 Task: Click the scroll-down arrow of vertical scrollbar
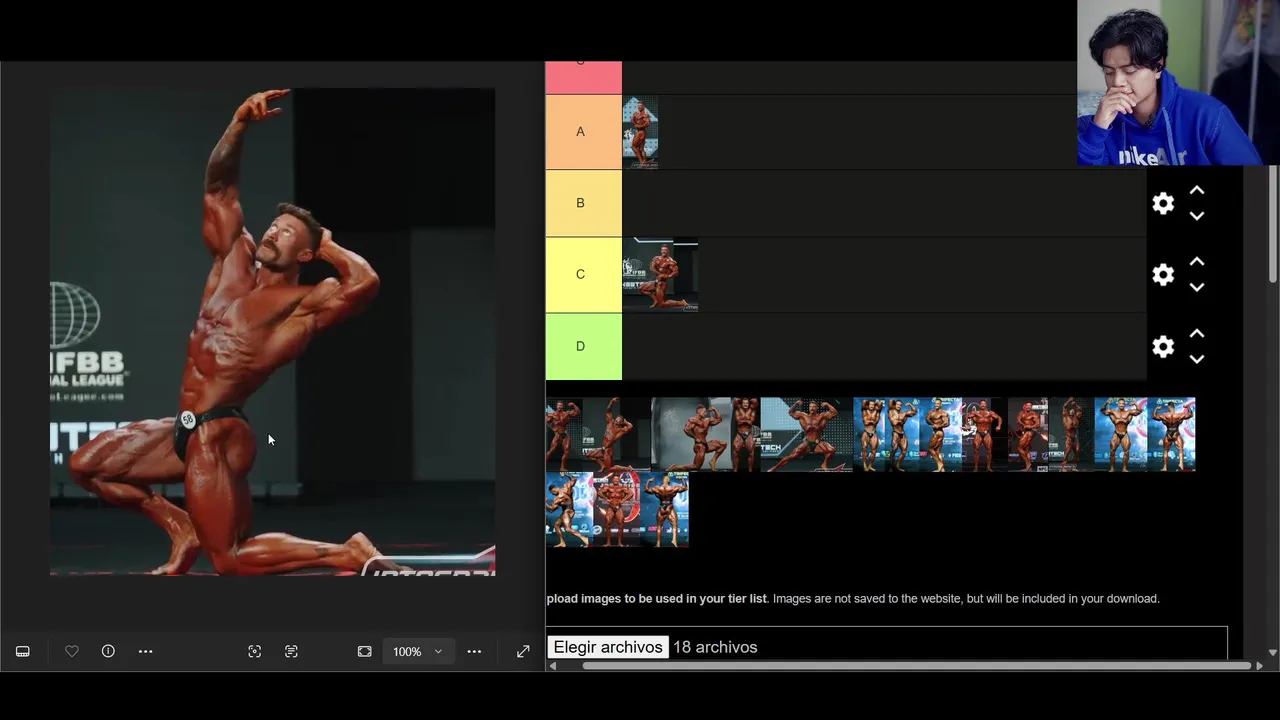pyautogui.click(x=1272, y=652)
